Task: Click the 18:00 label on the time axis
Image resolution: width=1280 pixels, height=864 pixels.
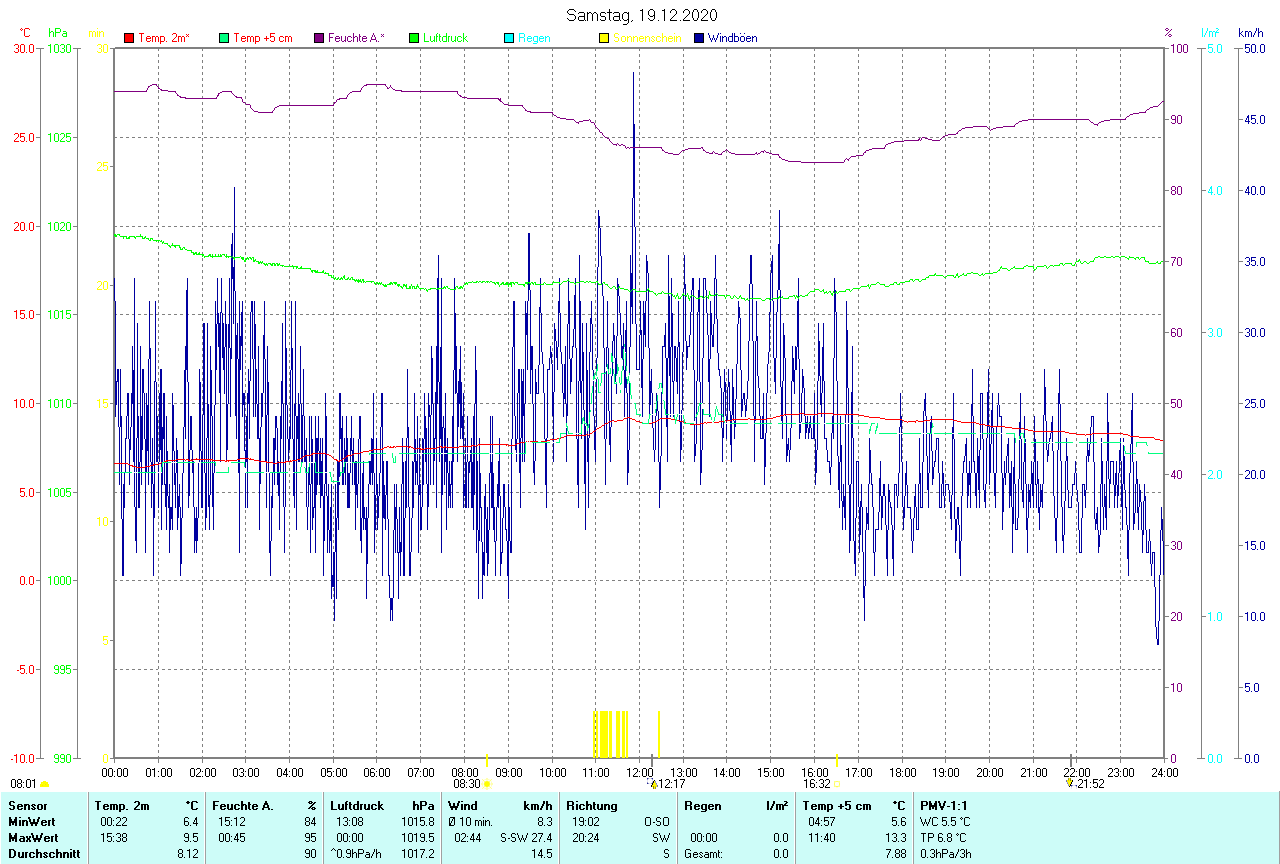Action: (x=902, y=772)
